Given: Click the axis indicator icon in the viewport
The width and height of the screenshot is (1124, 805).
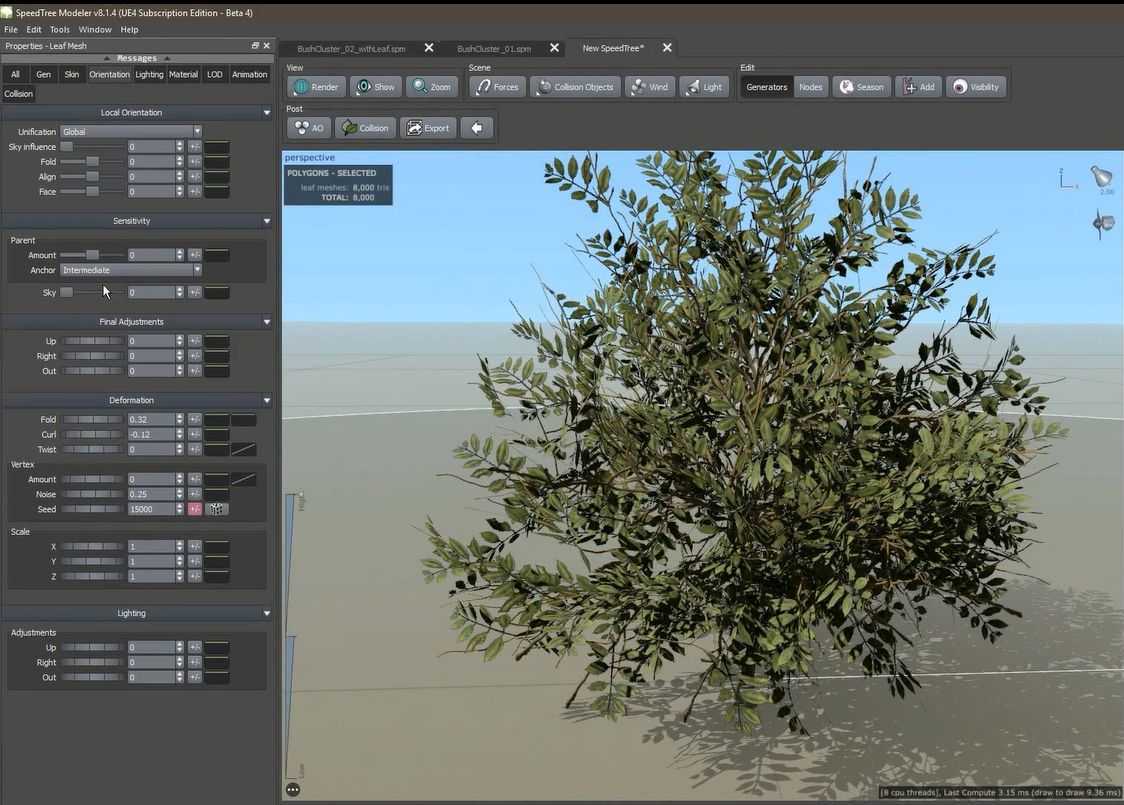Looking at the screenshot, I should point(1067,178).
